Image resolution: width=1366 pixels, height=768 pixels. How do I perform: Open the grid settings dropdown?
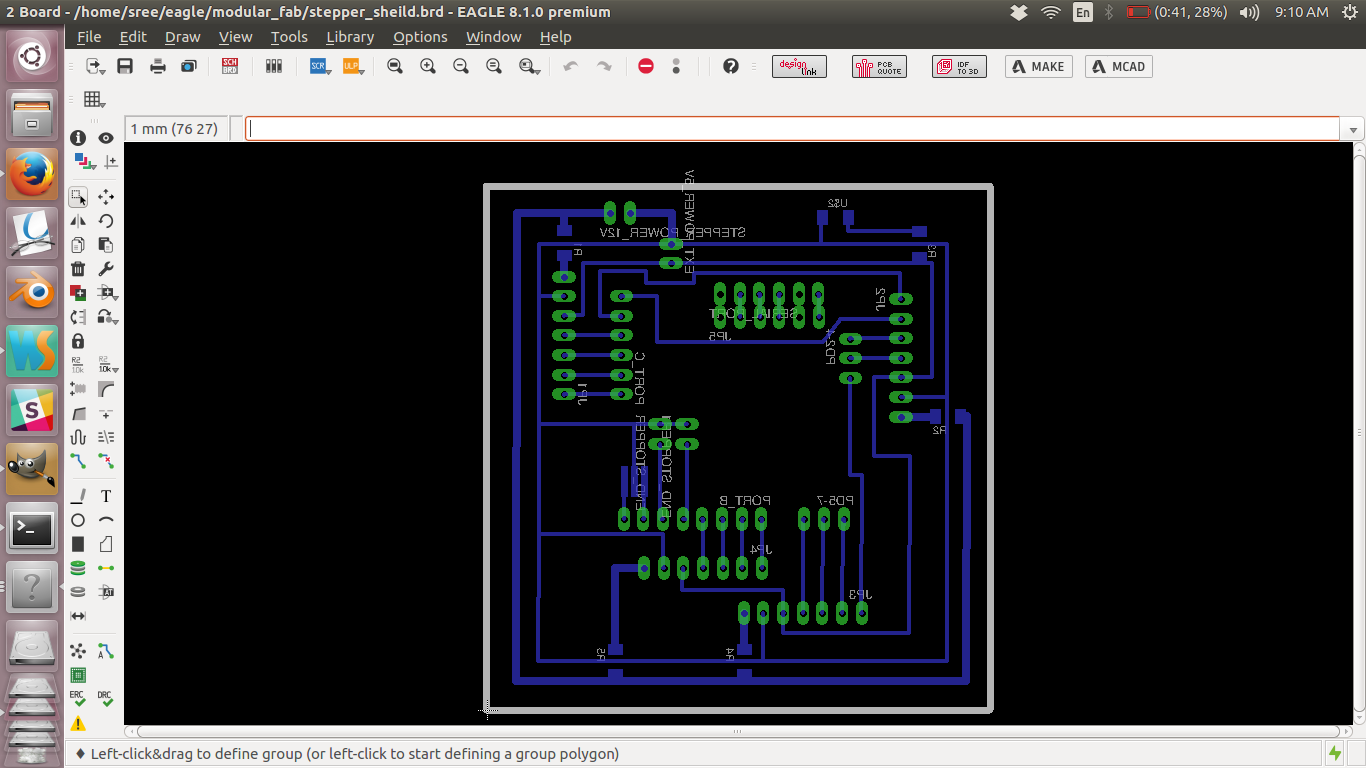[x=95, y=99]
